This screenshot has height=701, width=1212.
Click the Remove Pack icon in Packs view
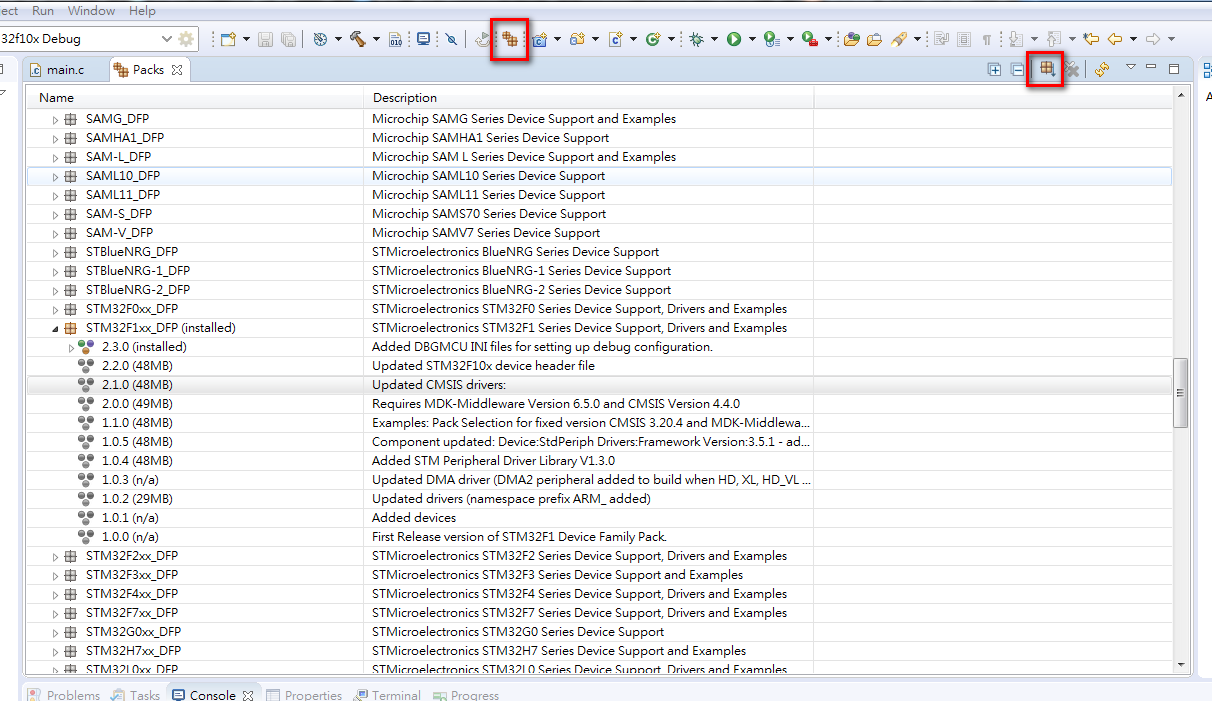coord(1071,69)
